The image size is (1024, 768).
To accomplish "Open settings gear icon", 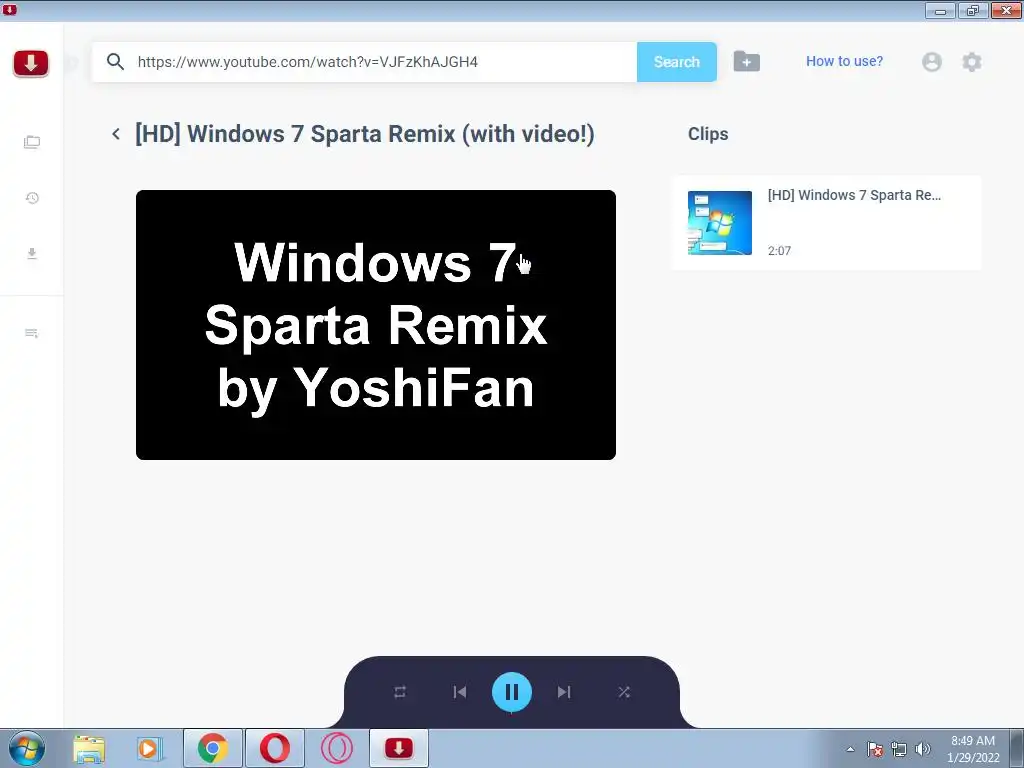I will pyautogui.click(x=972, y=62).
